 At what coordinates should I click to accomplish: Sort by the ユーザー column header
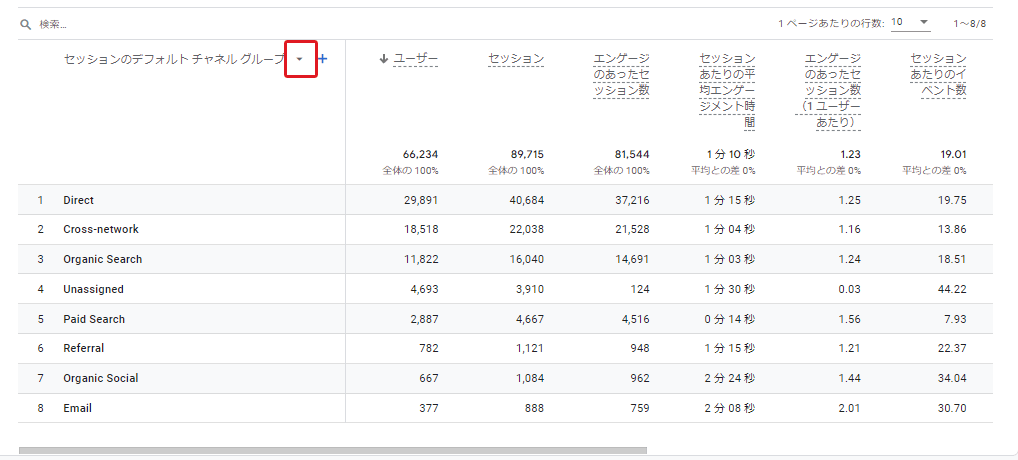click(416, 59)
